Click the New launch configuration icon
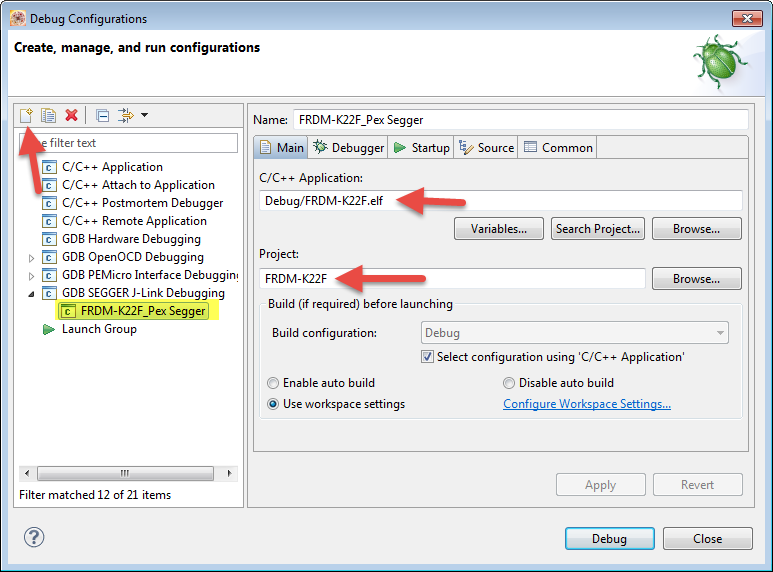The width and height of the screenshot is (773, 572). (x=27, y=115)
